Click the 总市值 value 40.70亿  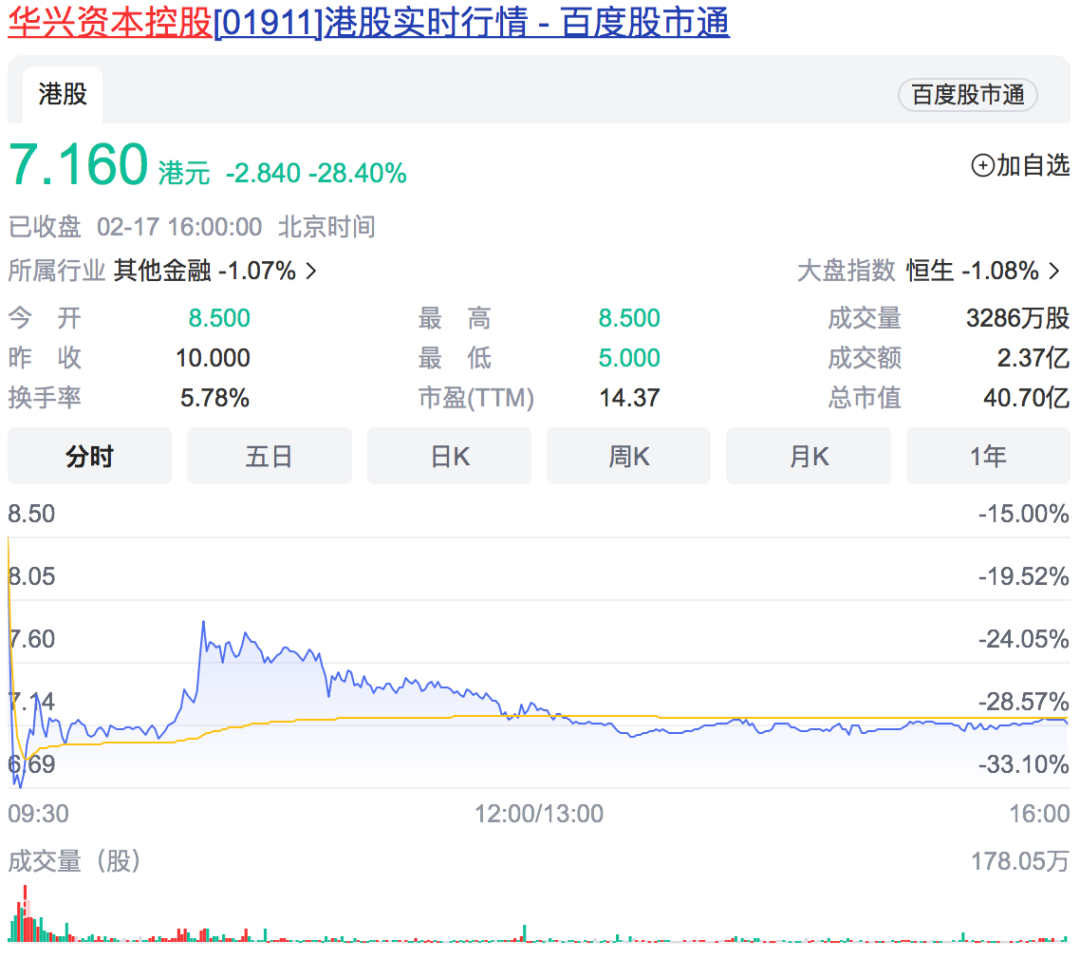pyautogui.click(x=1026, y=398)
